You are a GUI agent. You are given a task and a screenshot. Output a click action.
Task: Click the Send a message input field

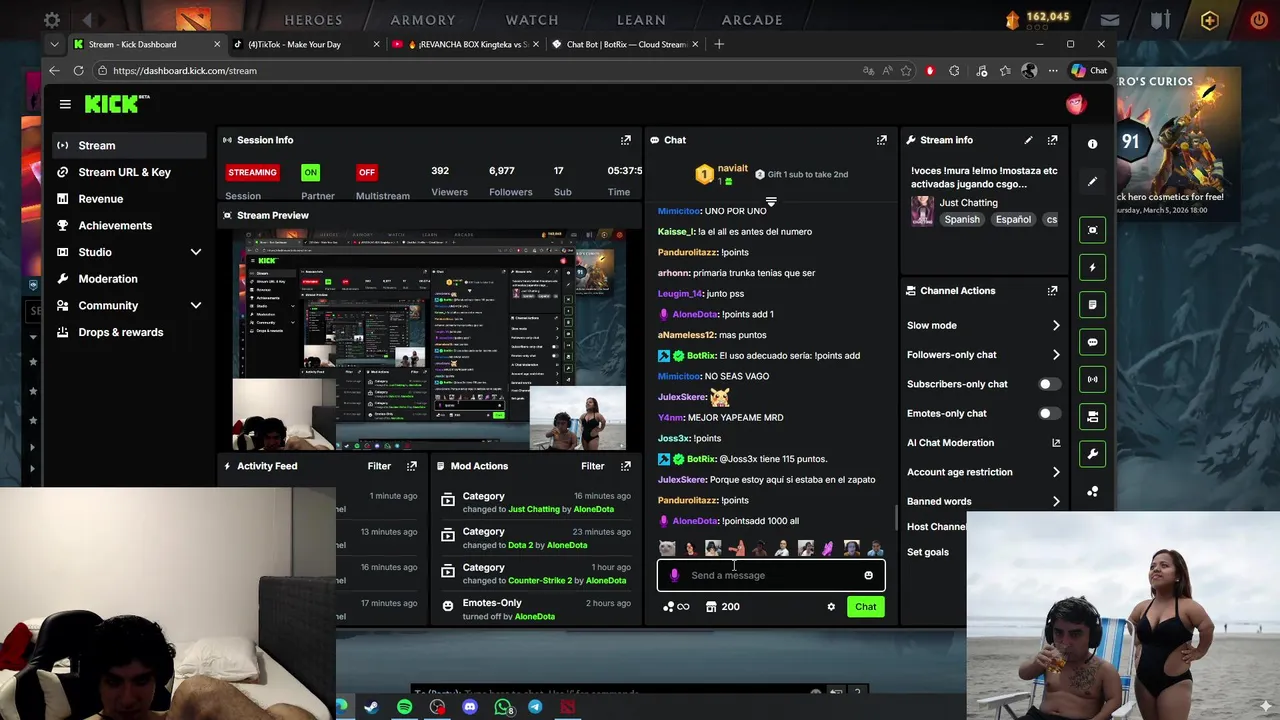770,575
